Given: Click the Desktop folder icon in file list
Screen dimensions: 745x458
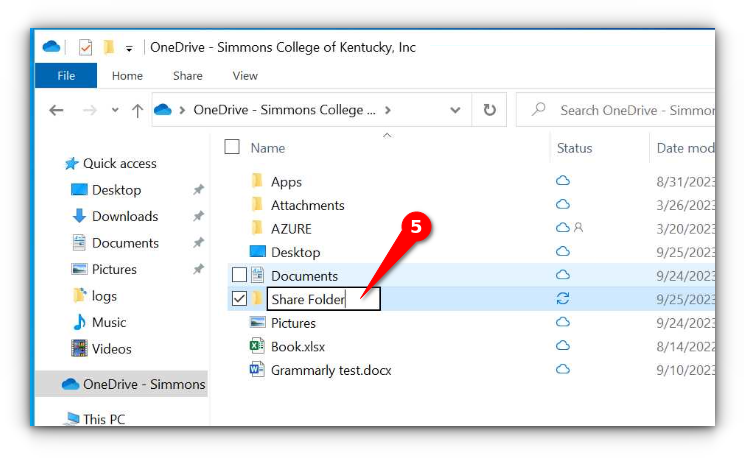Looking at the screenshot, I should [257, 251].
